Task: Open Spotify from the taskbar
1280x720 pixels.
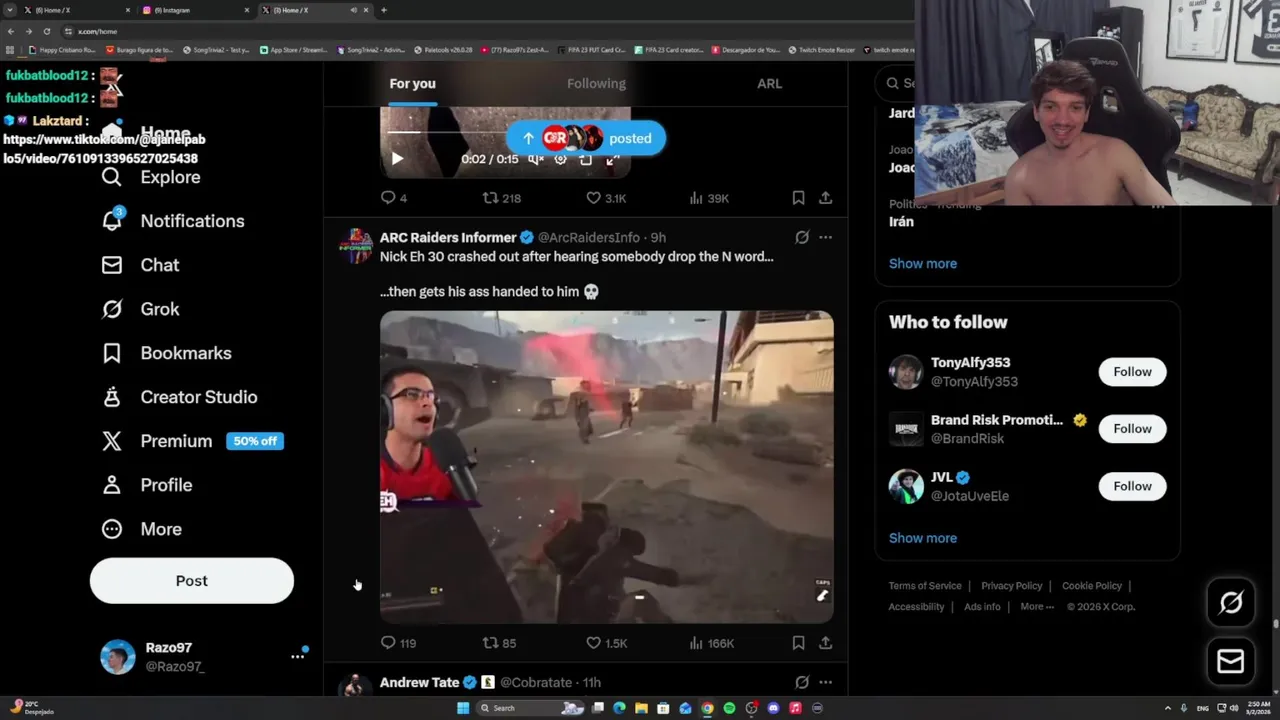Action: (x=729, y=708)
